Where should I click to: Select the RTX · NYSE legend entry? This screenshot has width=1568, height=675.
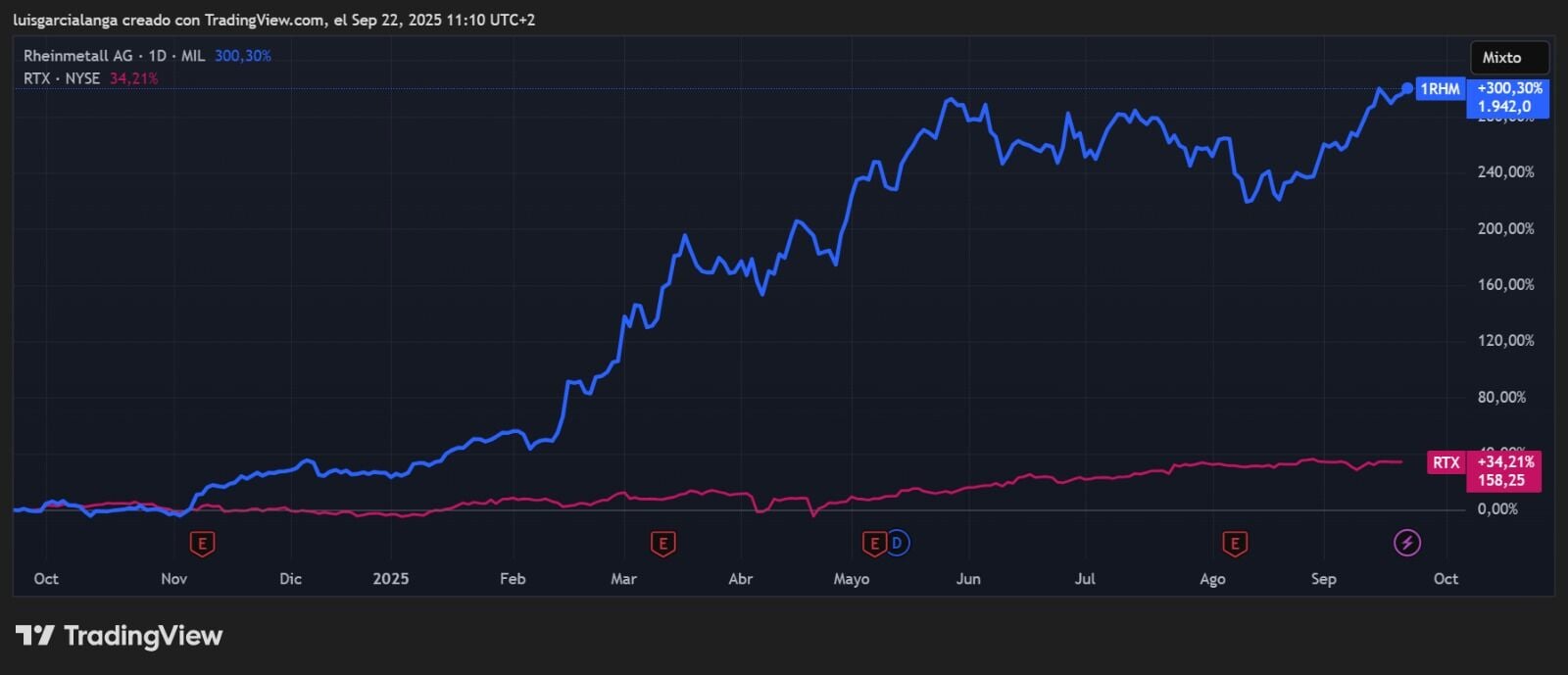62,78
